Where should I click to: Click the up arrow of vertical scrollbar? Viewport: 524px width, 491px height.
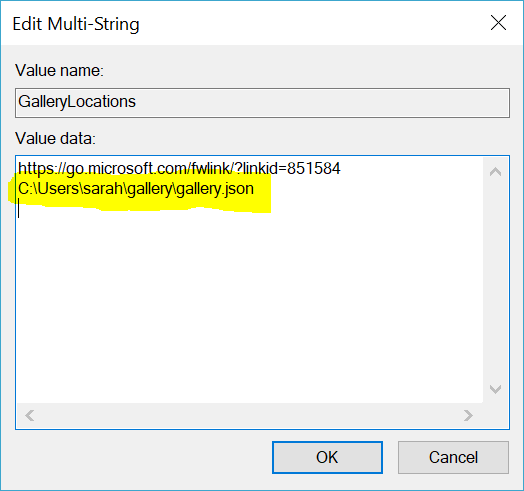click(x=496, y=172)
